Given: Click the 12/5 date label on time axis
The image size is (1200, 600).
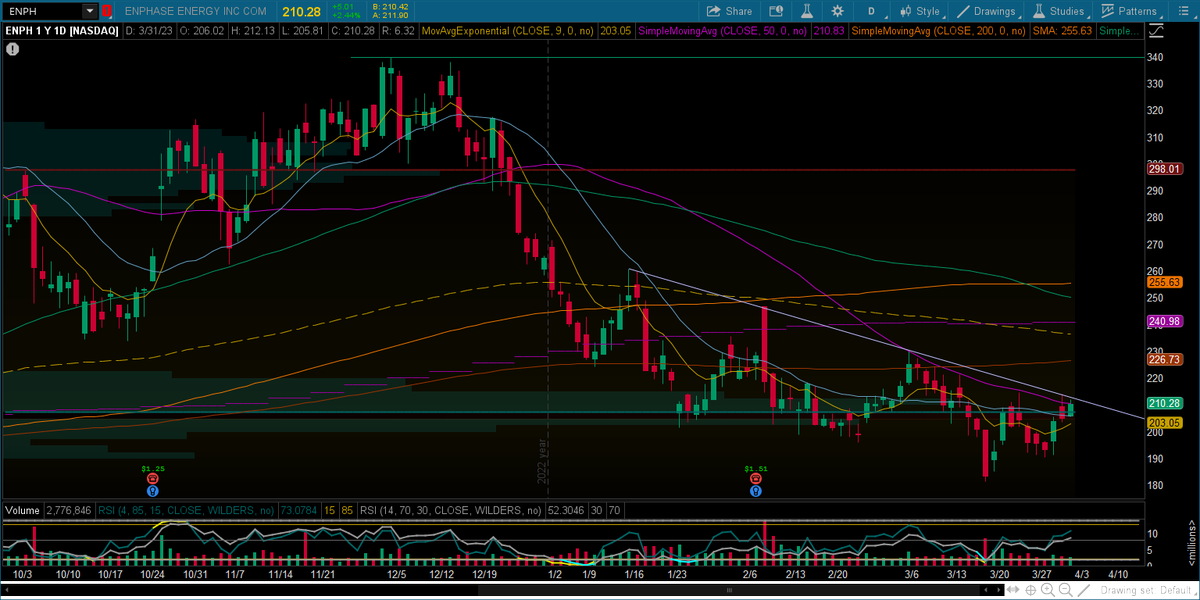Looking at the screenshot, I should coord(396,575).
